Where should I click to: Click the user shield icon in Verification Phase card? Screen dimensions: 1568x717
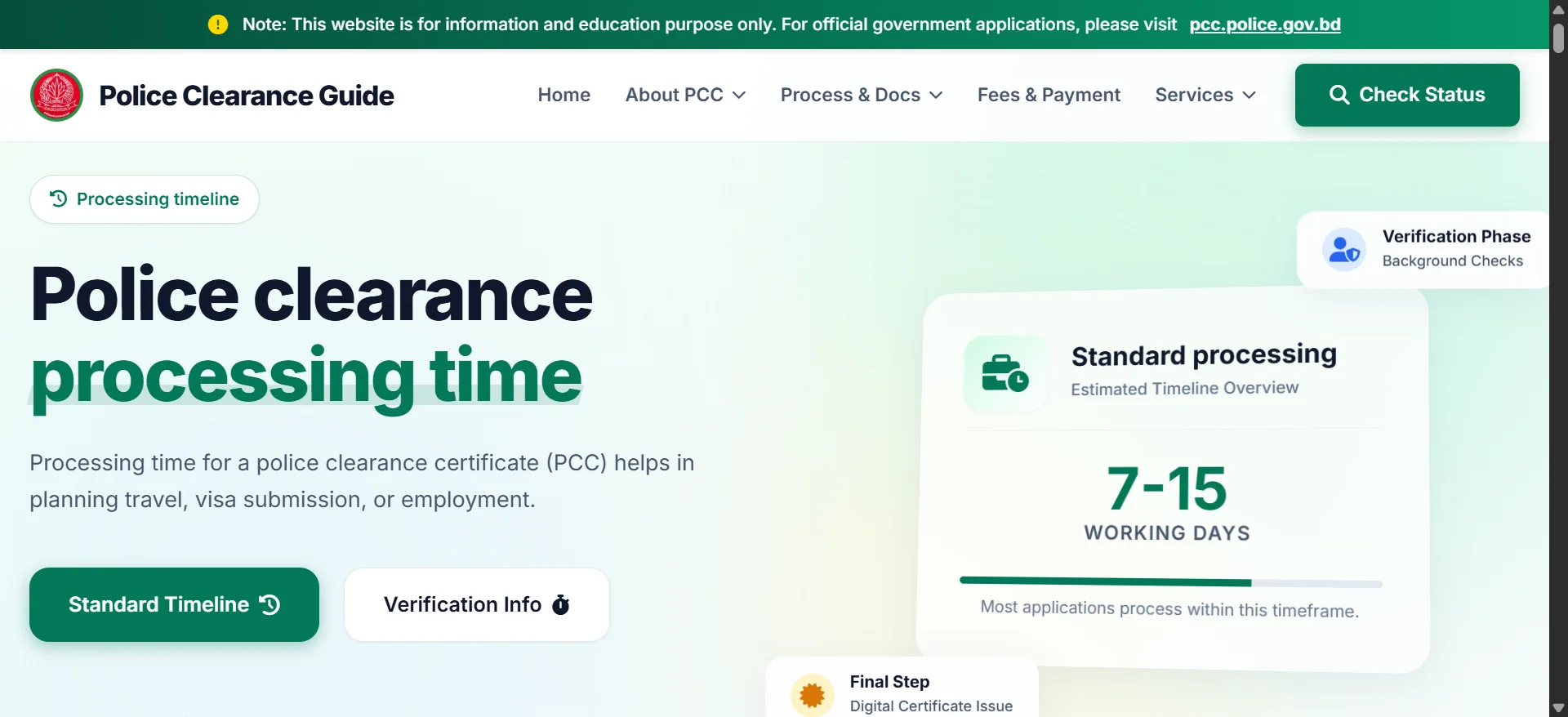coord(1343,249)
